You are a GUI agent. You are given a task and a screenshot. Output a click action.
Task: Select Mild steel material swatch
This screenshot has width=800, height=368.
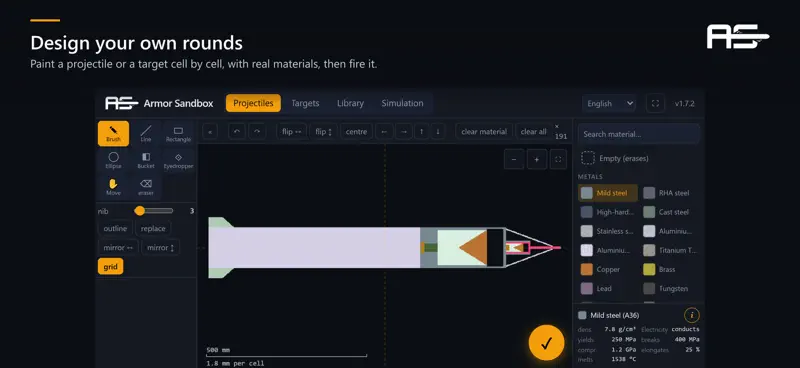[x=608, y=193]
